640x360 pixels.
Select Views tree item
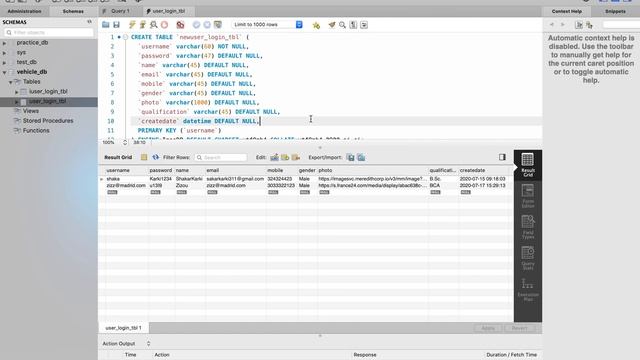tap(31, 111)
